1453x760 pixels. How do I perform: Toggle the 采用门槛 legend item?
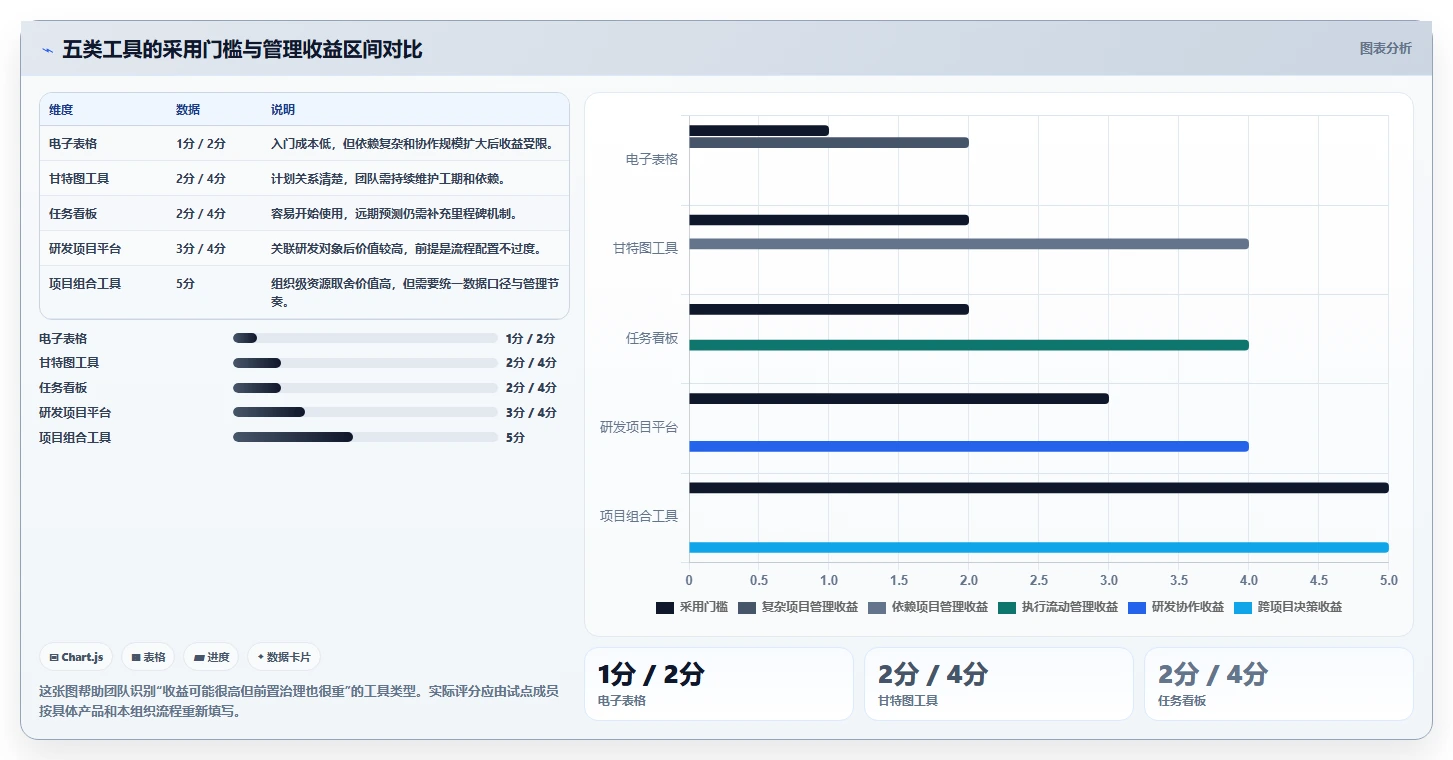692,607
